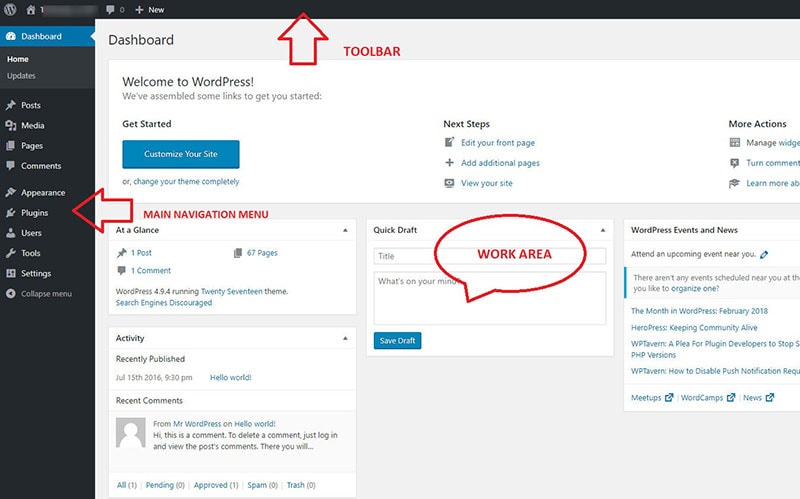Screen dimensions: 800x499
Task: Open HeroPress: Keeping Community Alive article
Action: pos(694,328)
